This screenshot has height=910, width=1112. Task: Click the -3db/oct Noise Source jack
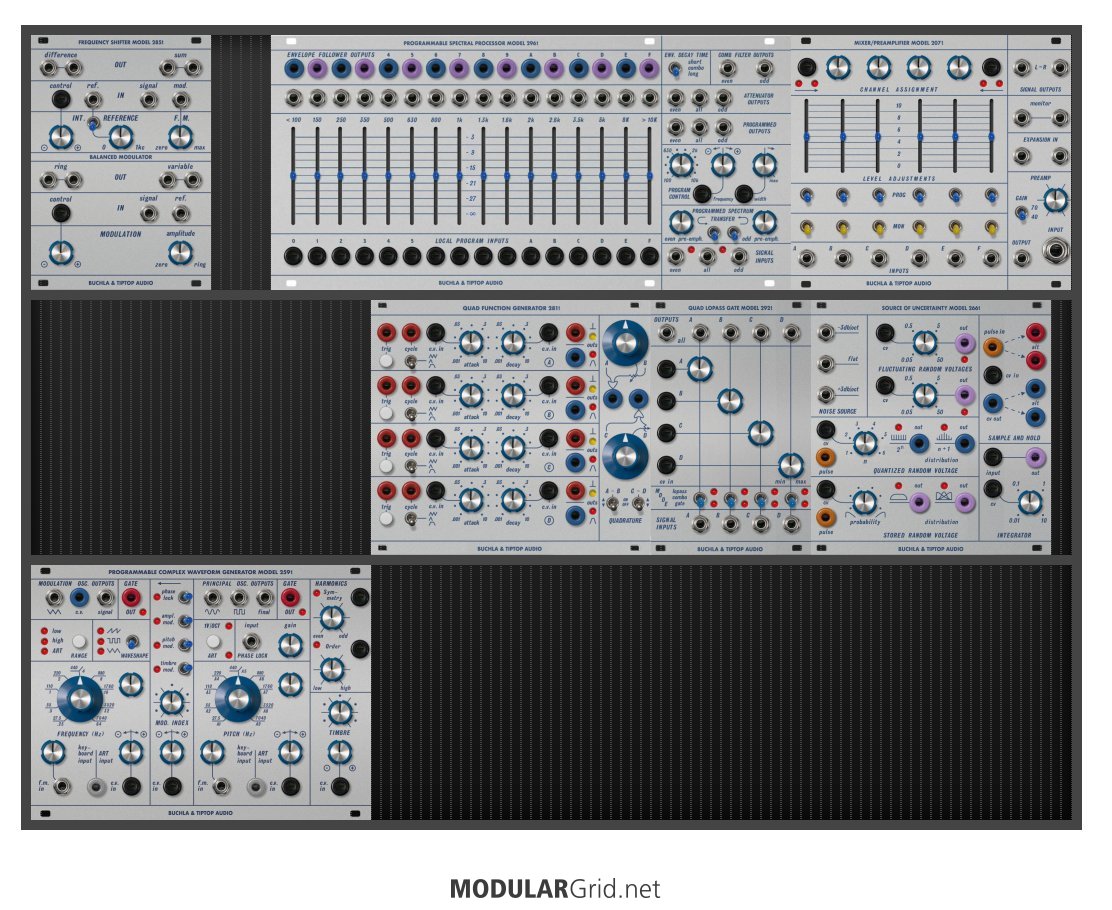[x=826, y=333]
